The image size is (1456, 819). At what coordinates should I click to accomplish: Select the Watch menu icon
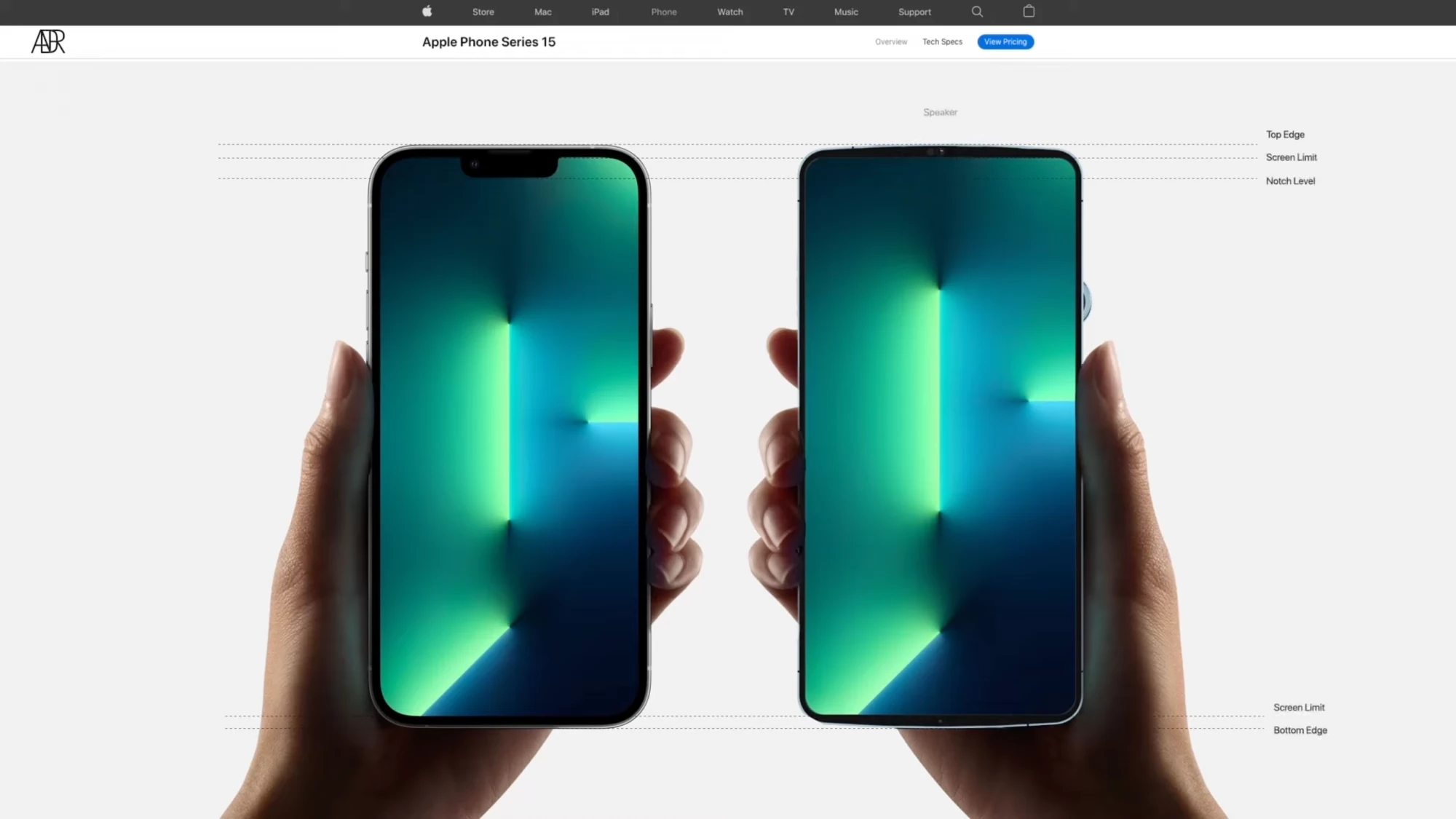pyautogui.click(x=730, y=11)
